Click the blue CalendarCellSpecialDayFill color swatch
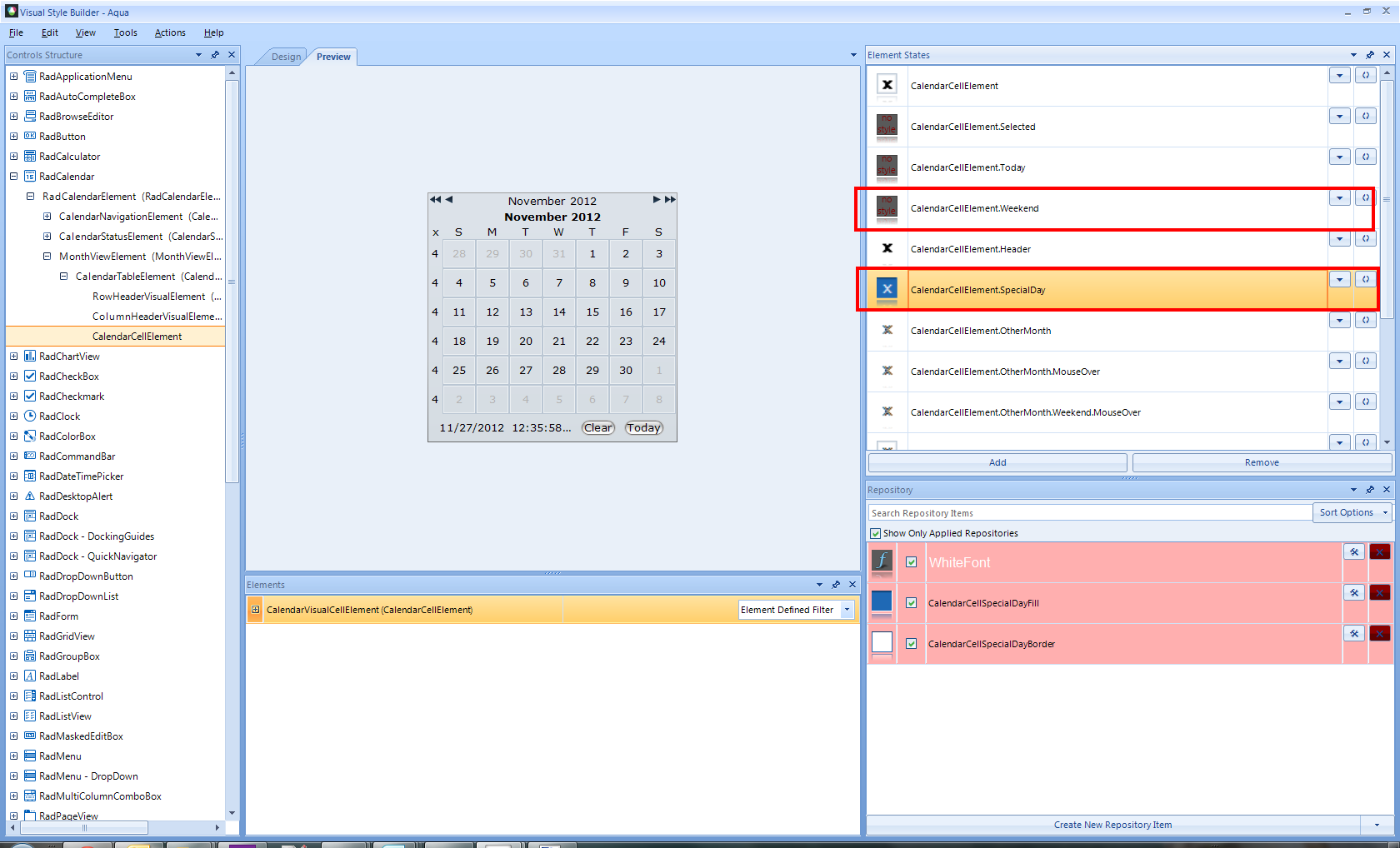The image size is (1400, 848). coord(882,601)
